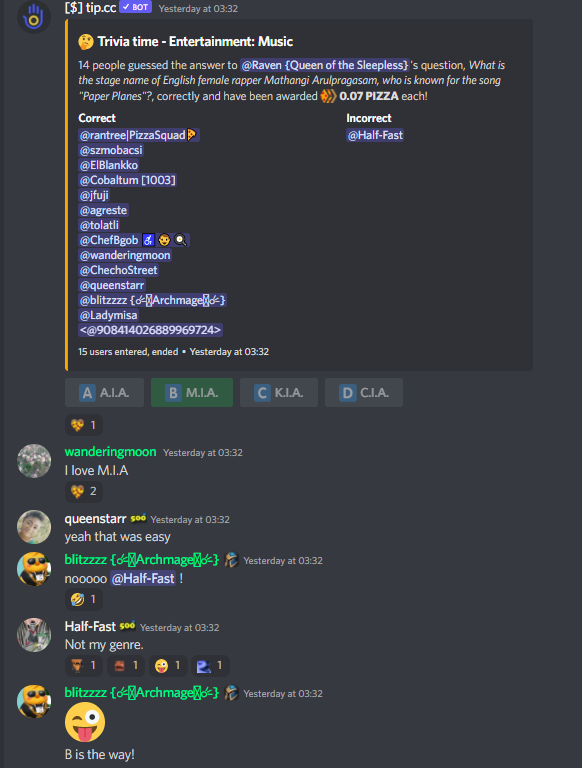Choose answer C K.I.A.

point(279,393)
